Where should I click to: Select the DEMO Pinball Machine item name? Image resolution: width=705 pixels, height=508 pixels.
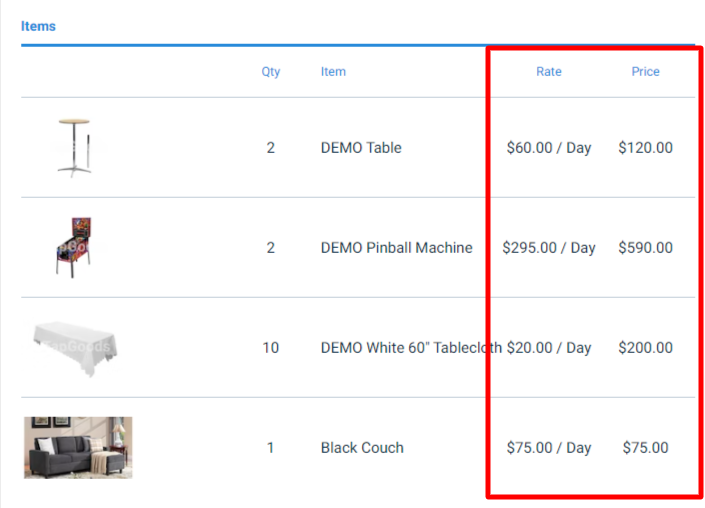click(397, 247)
